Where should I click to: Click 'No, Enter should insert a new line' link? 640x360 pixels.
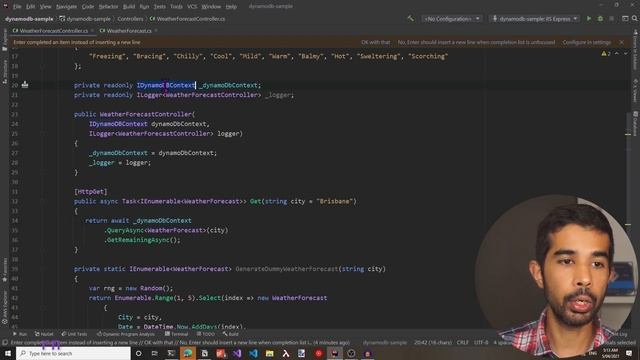[x=476, y=42]
